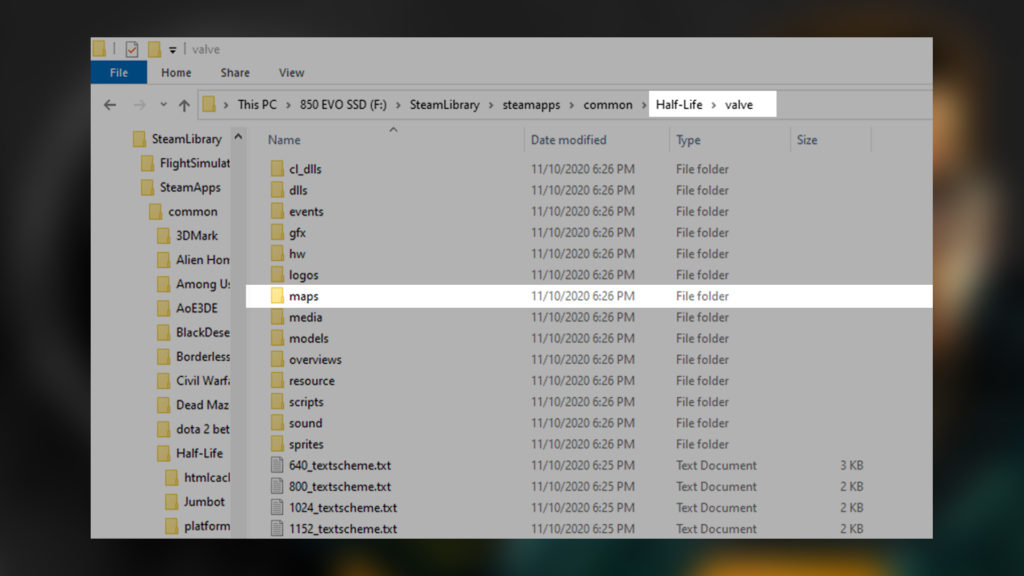Select the sprites folder icon
1024x576 pixels.
[x=277, y=444]
